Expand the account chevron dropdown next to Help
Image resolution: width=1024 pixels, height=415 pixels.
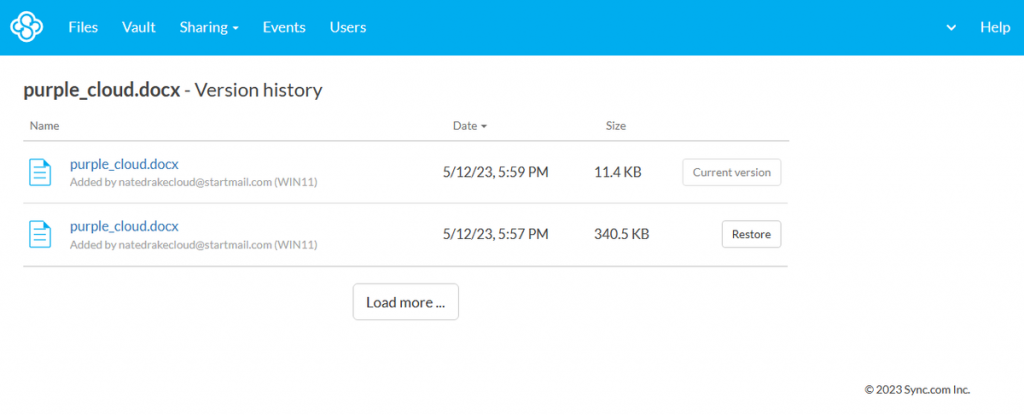pos(951,28)
